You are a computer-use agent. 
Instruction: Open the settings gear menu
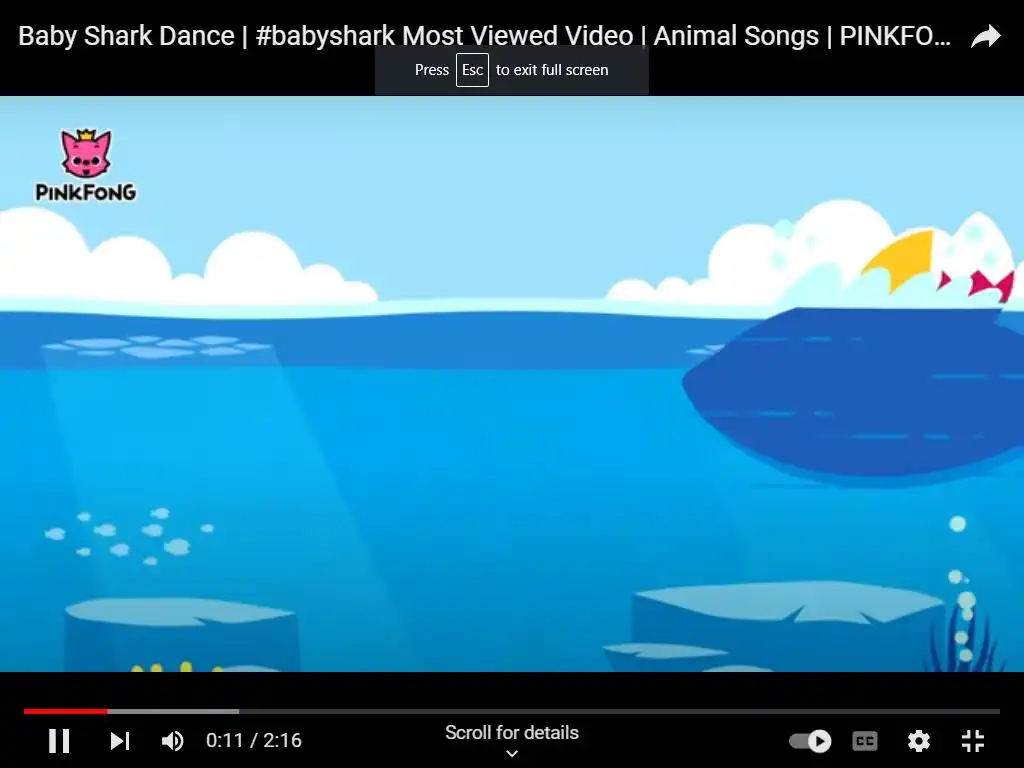coord(919,741)
